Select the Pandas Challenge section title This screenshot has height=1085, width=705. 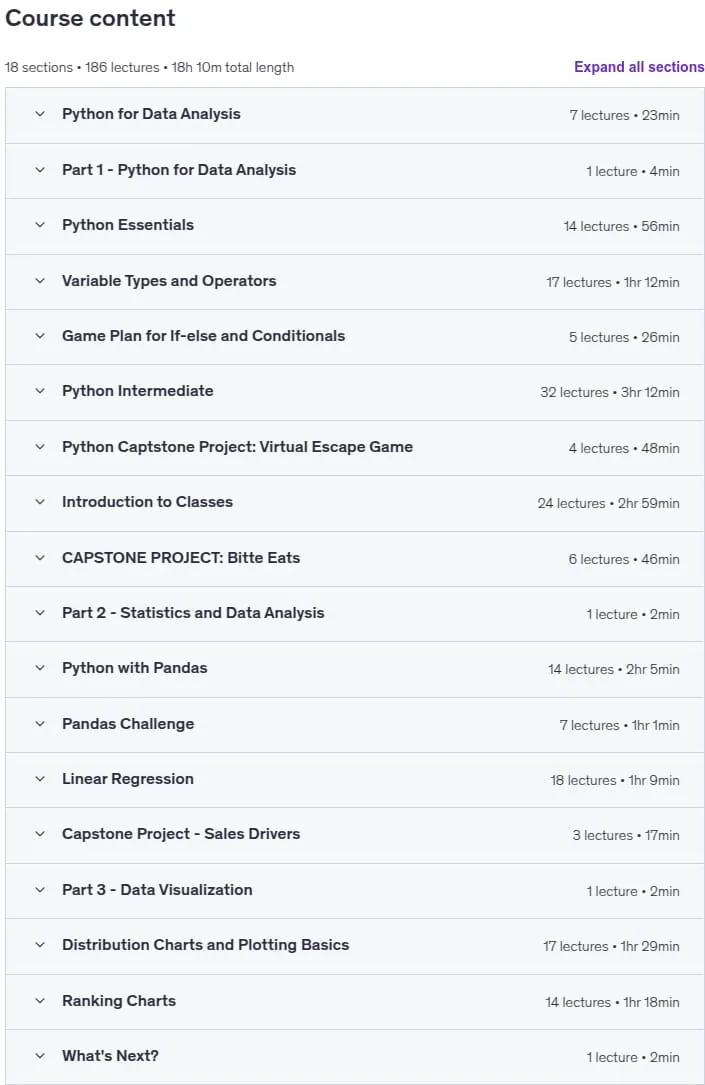(x=128, y=724)
